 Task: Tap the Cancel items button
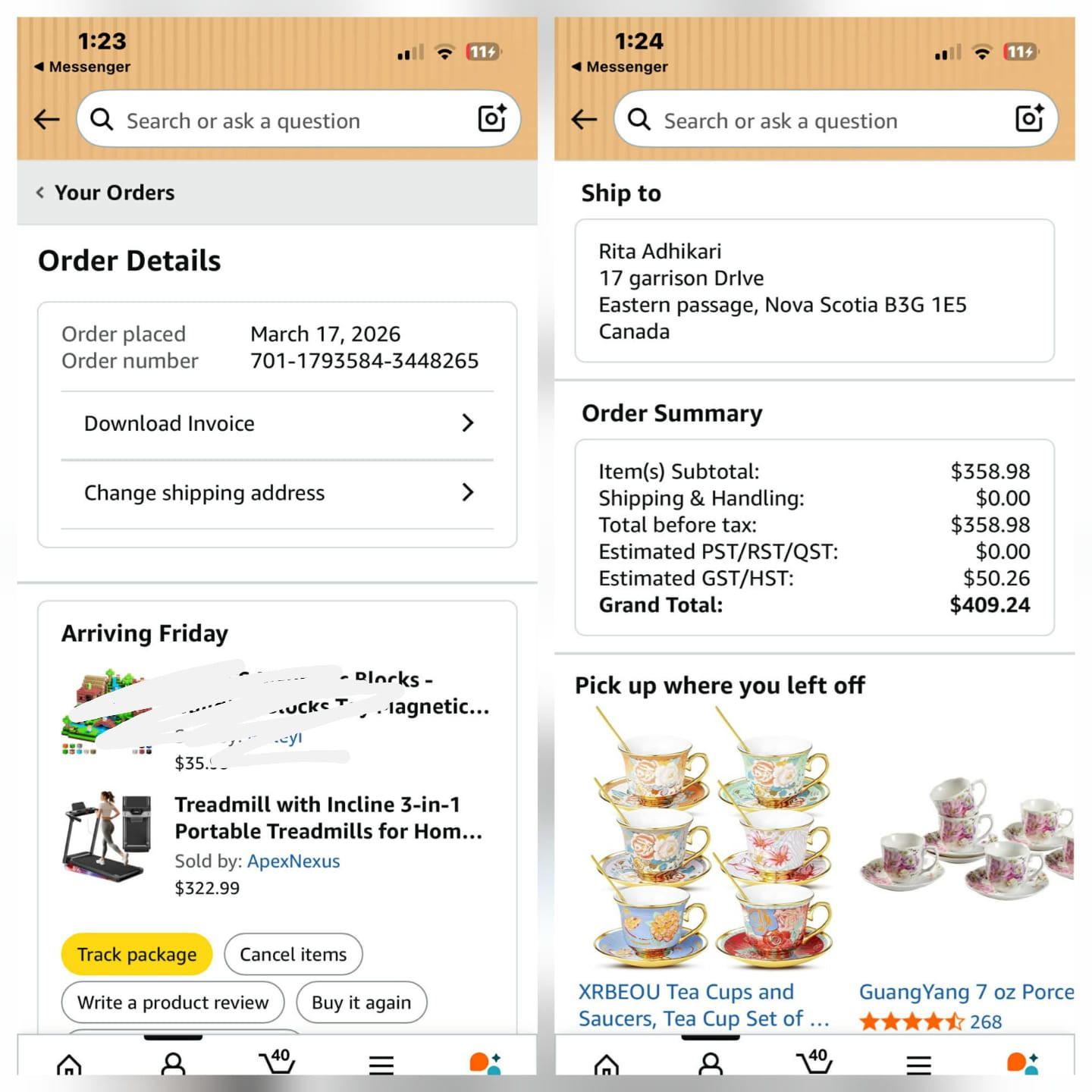coord(293,954)
